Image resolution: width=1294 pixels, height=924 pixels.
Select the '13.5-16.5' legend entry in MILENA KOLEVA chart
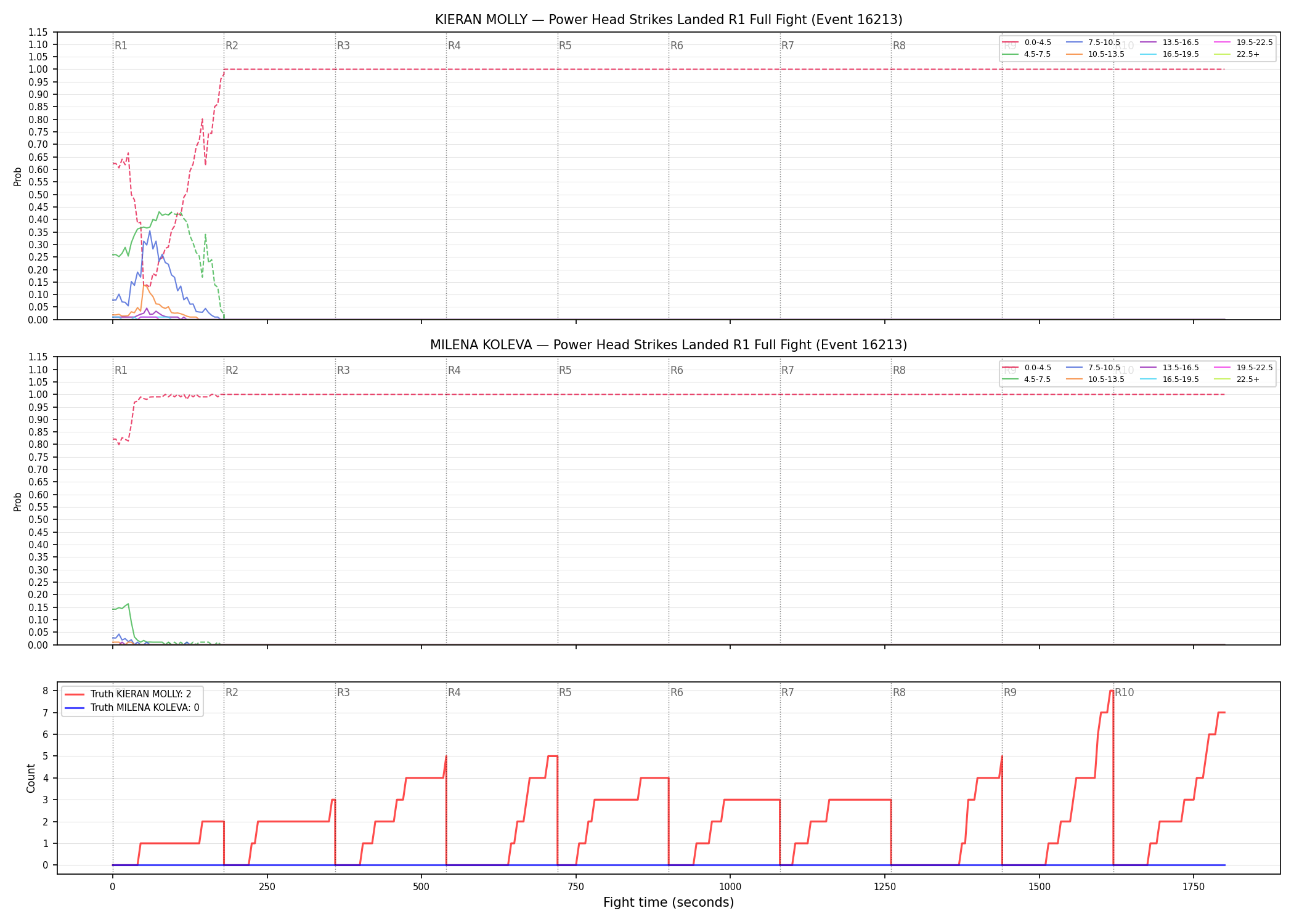click(x=1170, y=368)
